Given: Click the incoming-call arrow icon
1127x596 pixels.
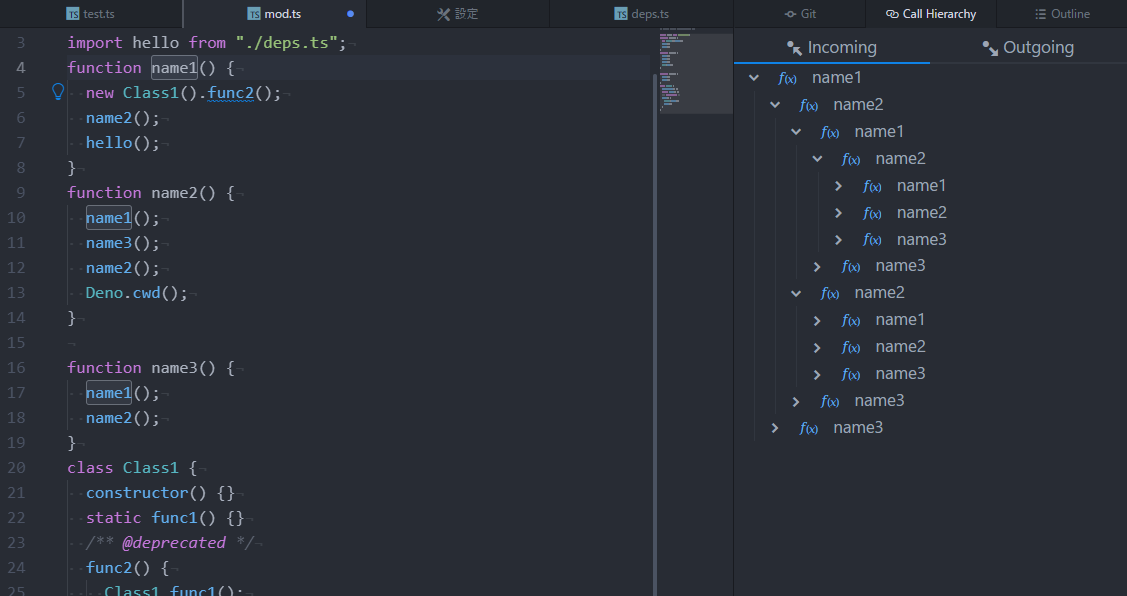Looking at the screenshot, I should pos(794,48).
